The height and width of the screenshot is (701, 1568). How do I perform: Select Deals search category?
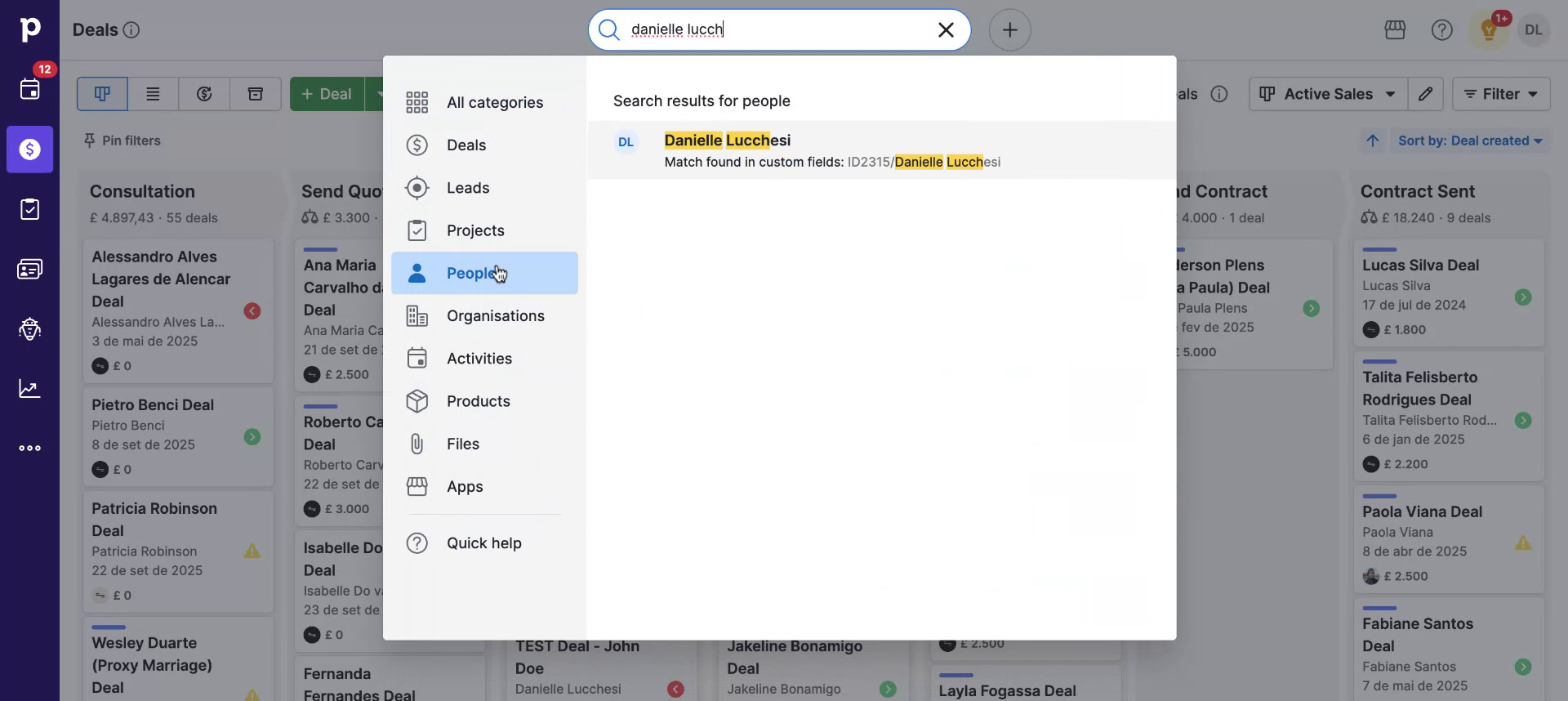click(x=484, y=145)
